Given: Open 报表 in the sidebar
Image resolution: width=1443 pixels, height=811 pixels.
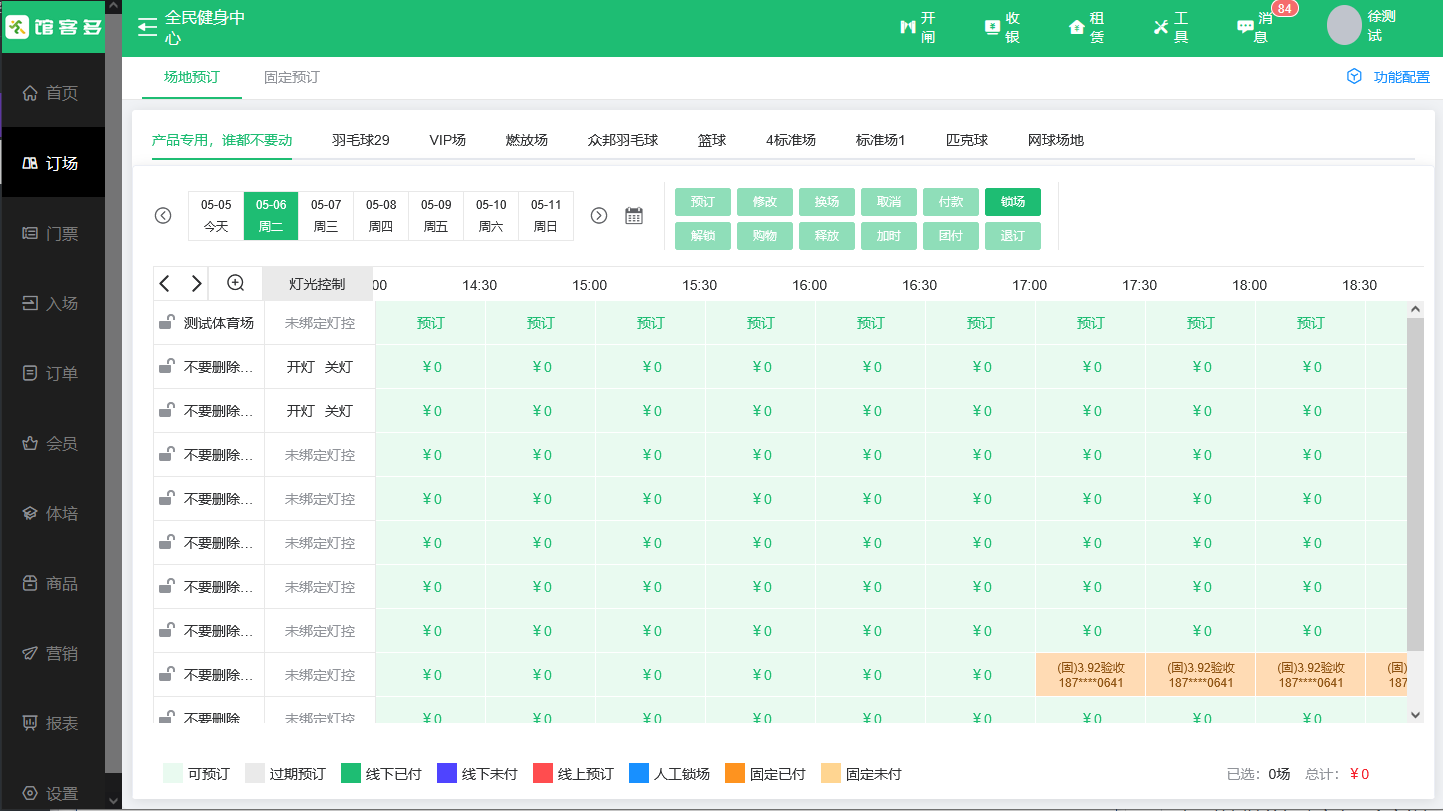Looking at the screenshot, I should 52,723.
